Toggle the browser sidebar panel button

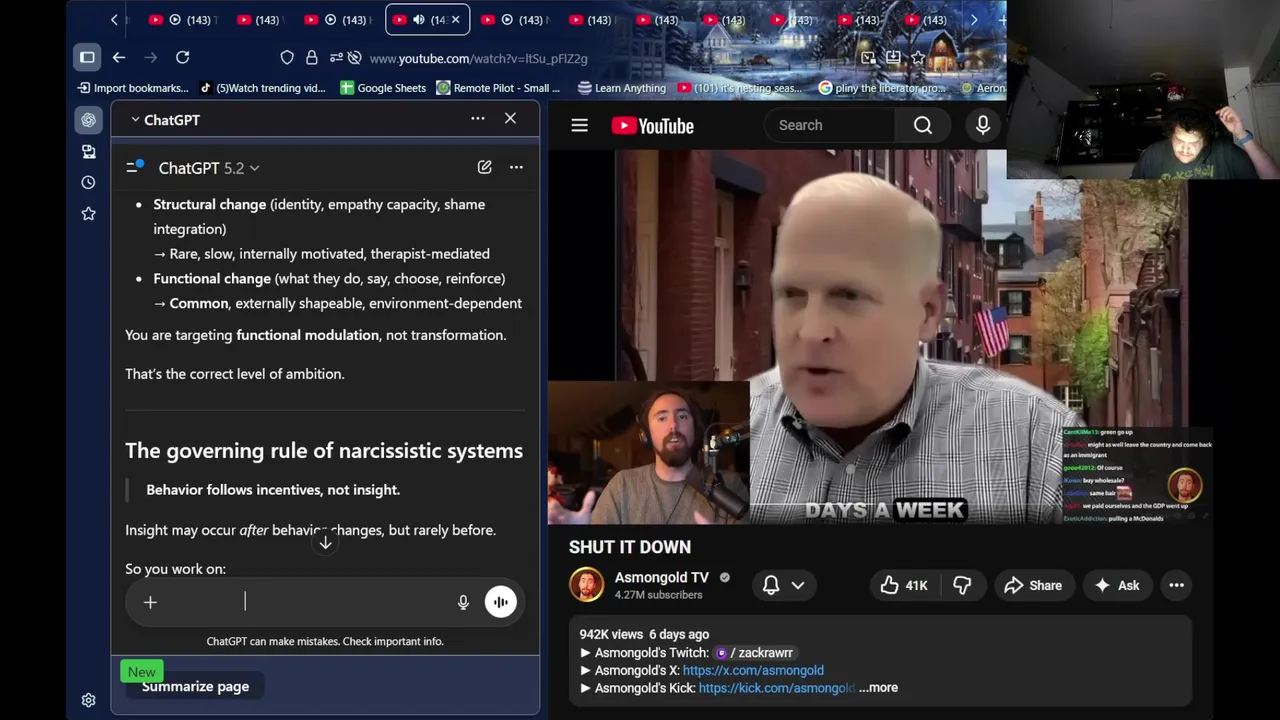tap(87, 57)
